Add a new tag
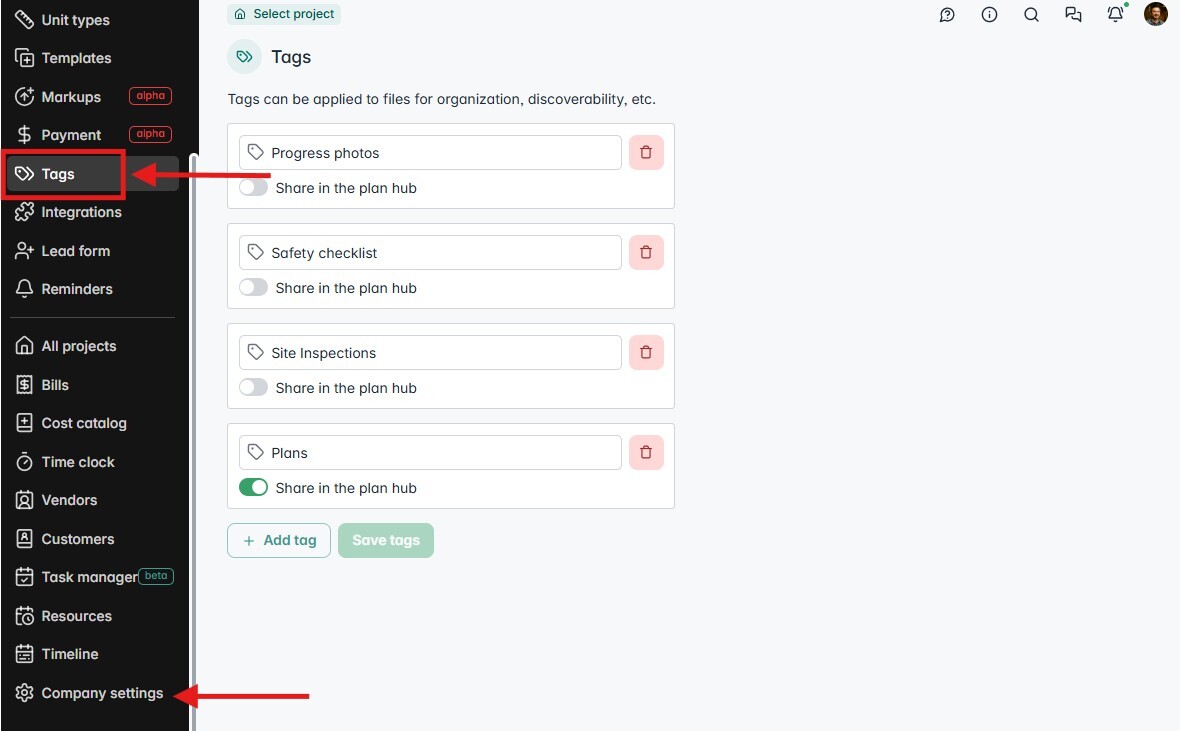 [x=279, y=540]
